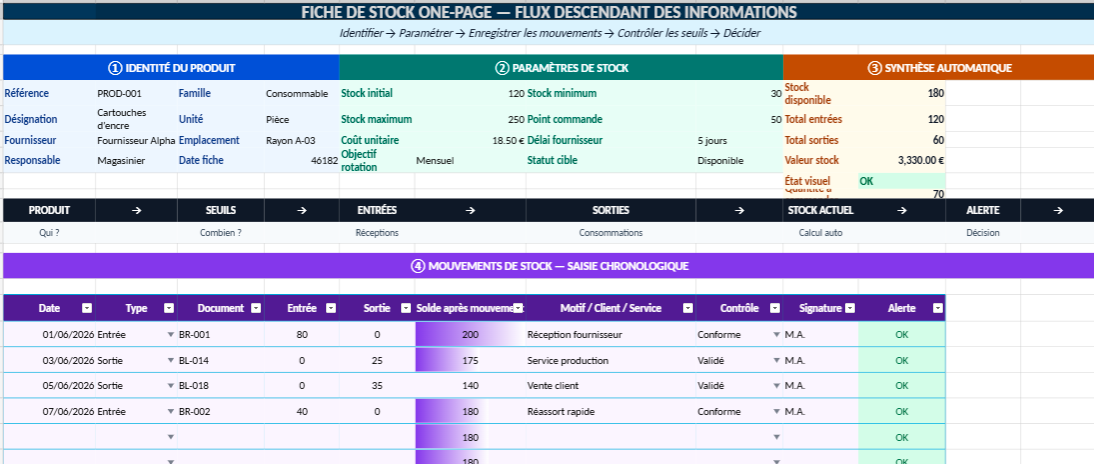This screenshot has height=464, width=1094.
Task: Click the Statut cible value Disponible
Action: (739, 160)
